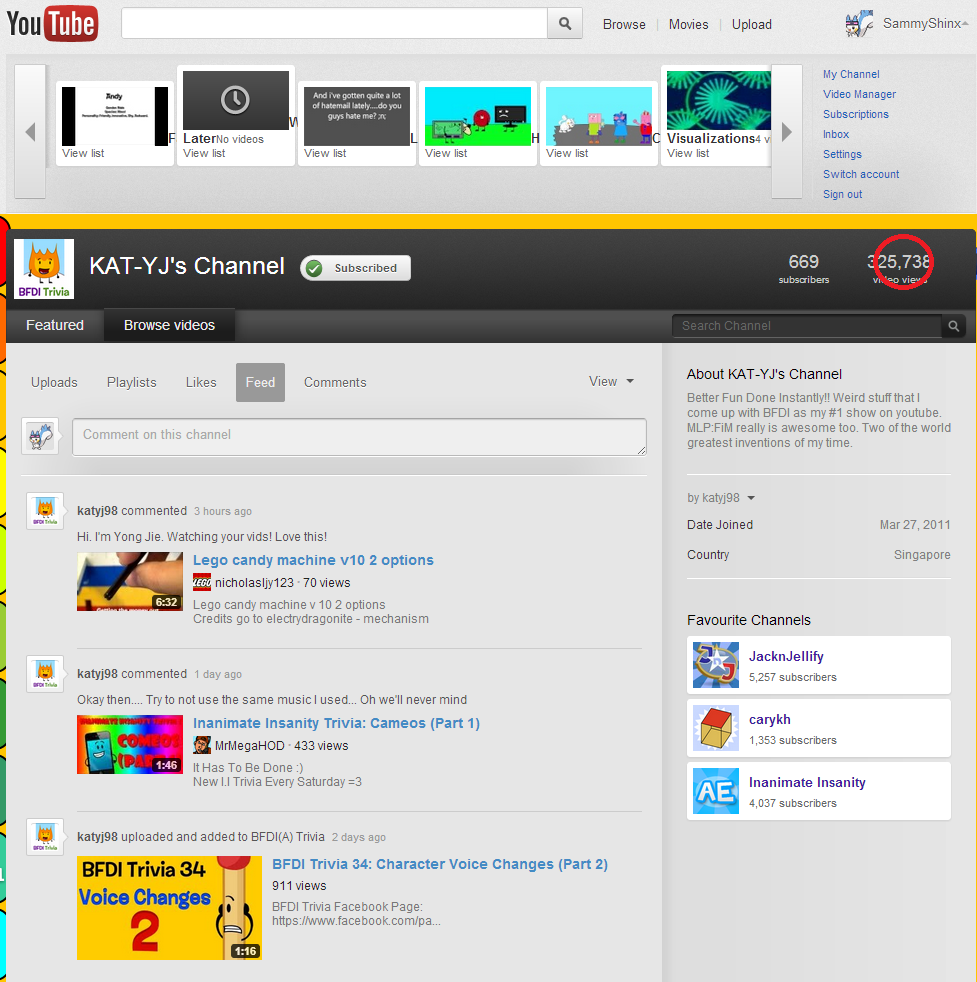Click katyj98 avatar on 1 day ago comment
Screen dimensions: 977x982
pyautogui.click(x=45, y=674)
